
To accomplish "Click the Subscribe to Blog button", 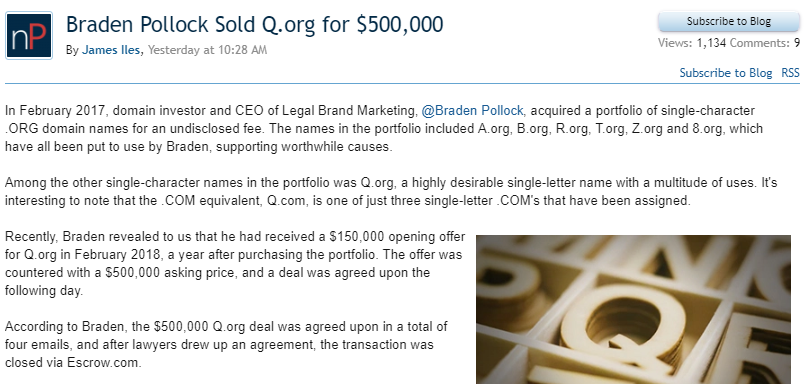I will click(729, 22).
